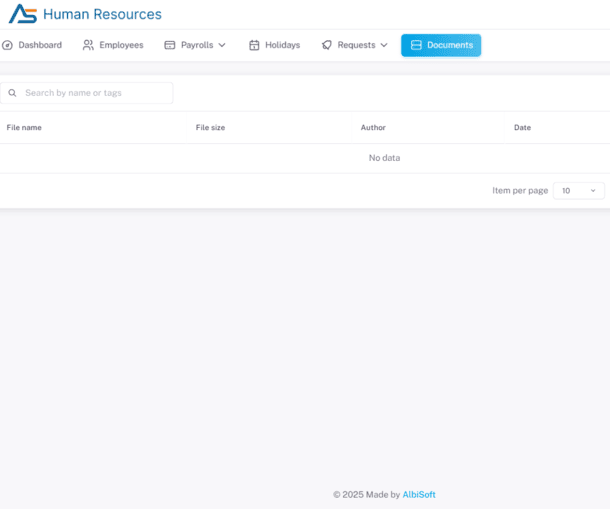610x509 pixels.
Task: Click the Holidays calendar icon
Action: pyautogui.click(x=254, y=45)
